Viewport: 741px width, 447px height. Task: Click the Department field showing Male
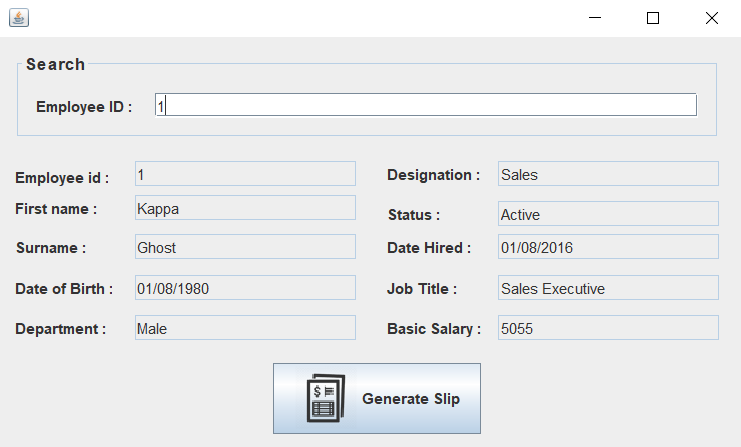pos(245,328)
